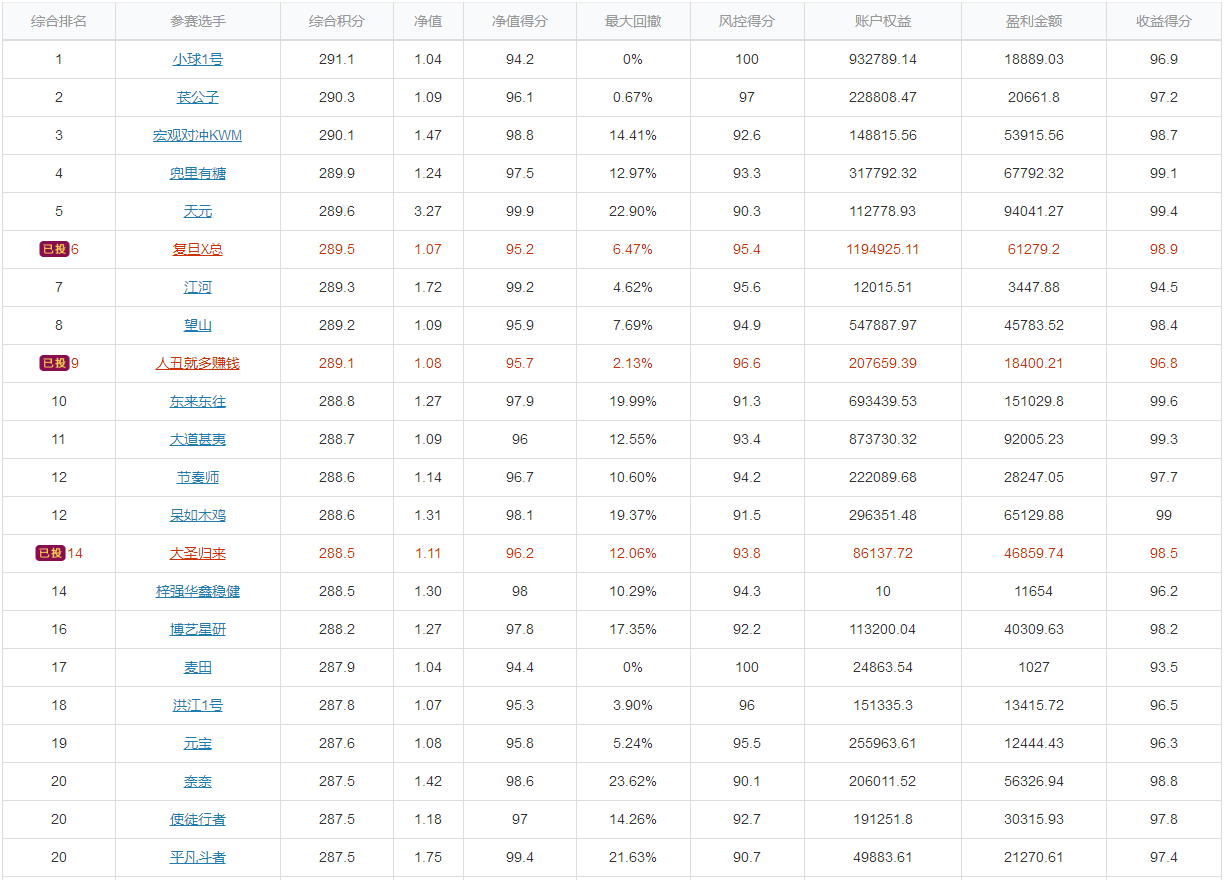This screenshot has height=880, width=1227.
Task: Select the score cell 291.1
Action: point(336,59)
